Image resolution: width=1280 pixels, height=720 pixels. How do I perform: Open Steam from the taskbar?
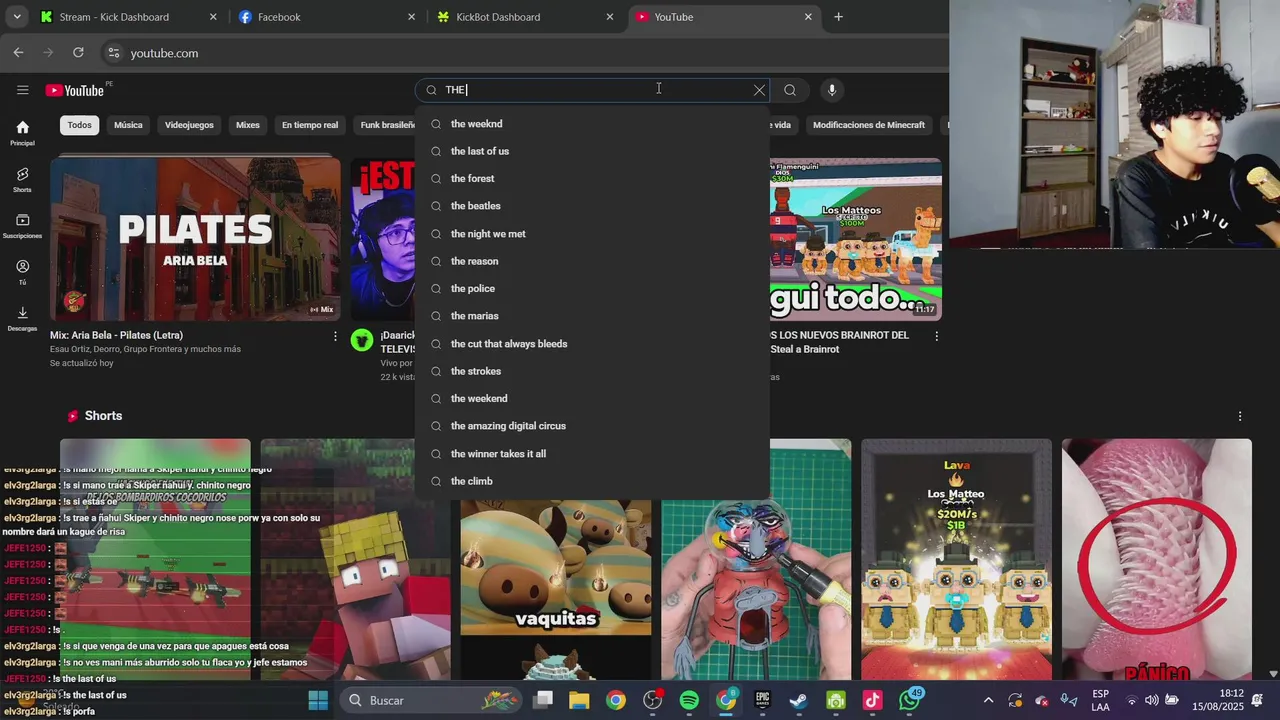[799, 700]
